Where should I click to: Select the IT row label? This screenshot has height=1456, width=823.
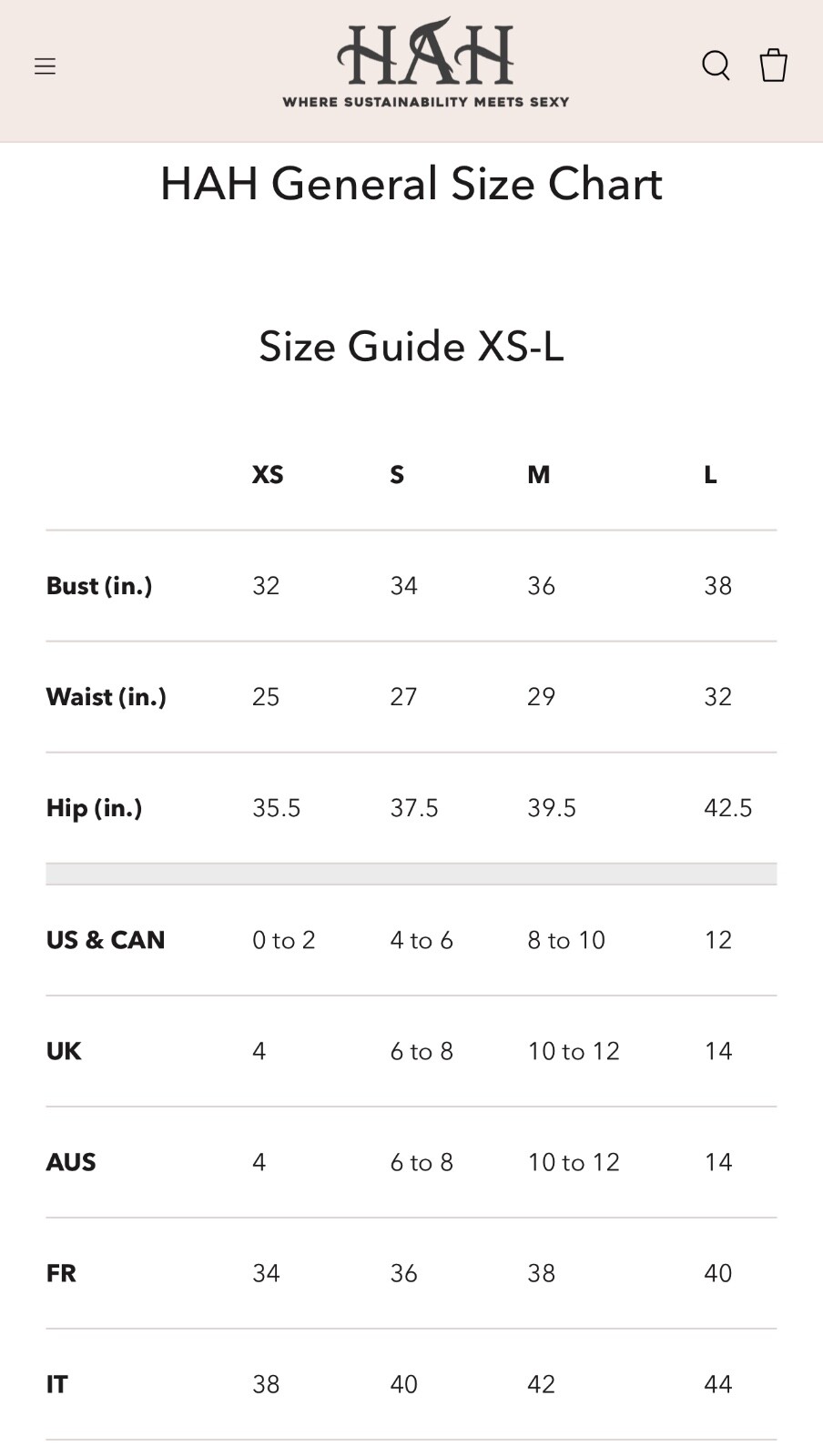coord(56,1384)
